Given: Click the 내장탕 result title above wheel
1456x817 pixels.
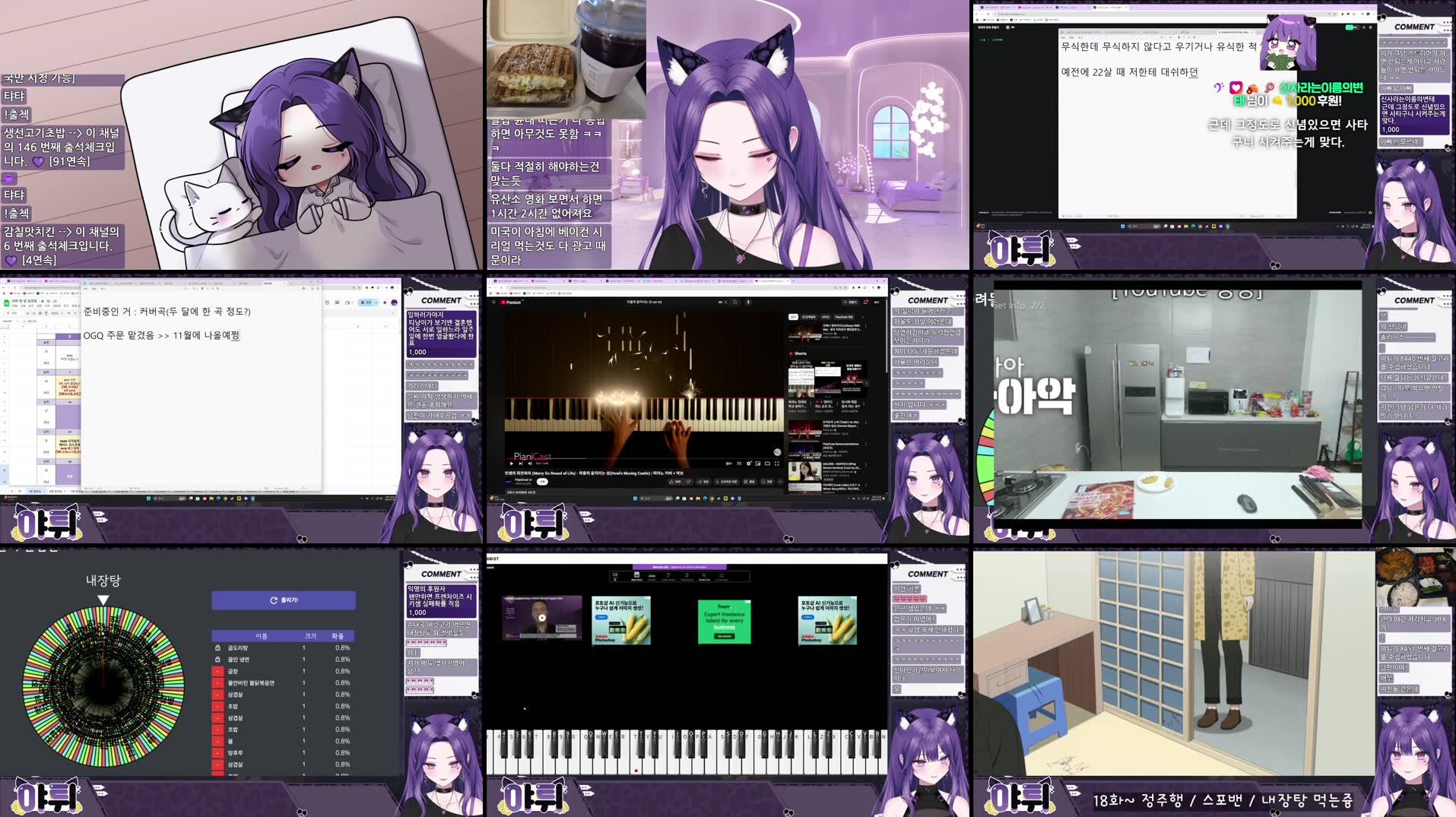Looking at the screenshot, I should click(103, 580).
